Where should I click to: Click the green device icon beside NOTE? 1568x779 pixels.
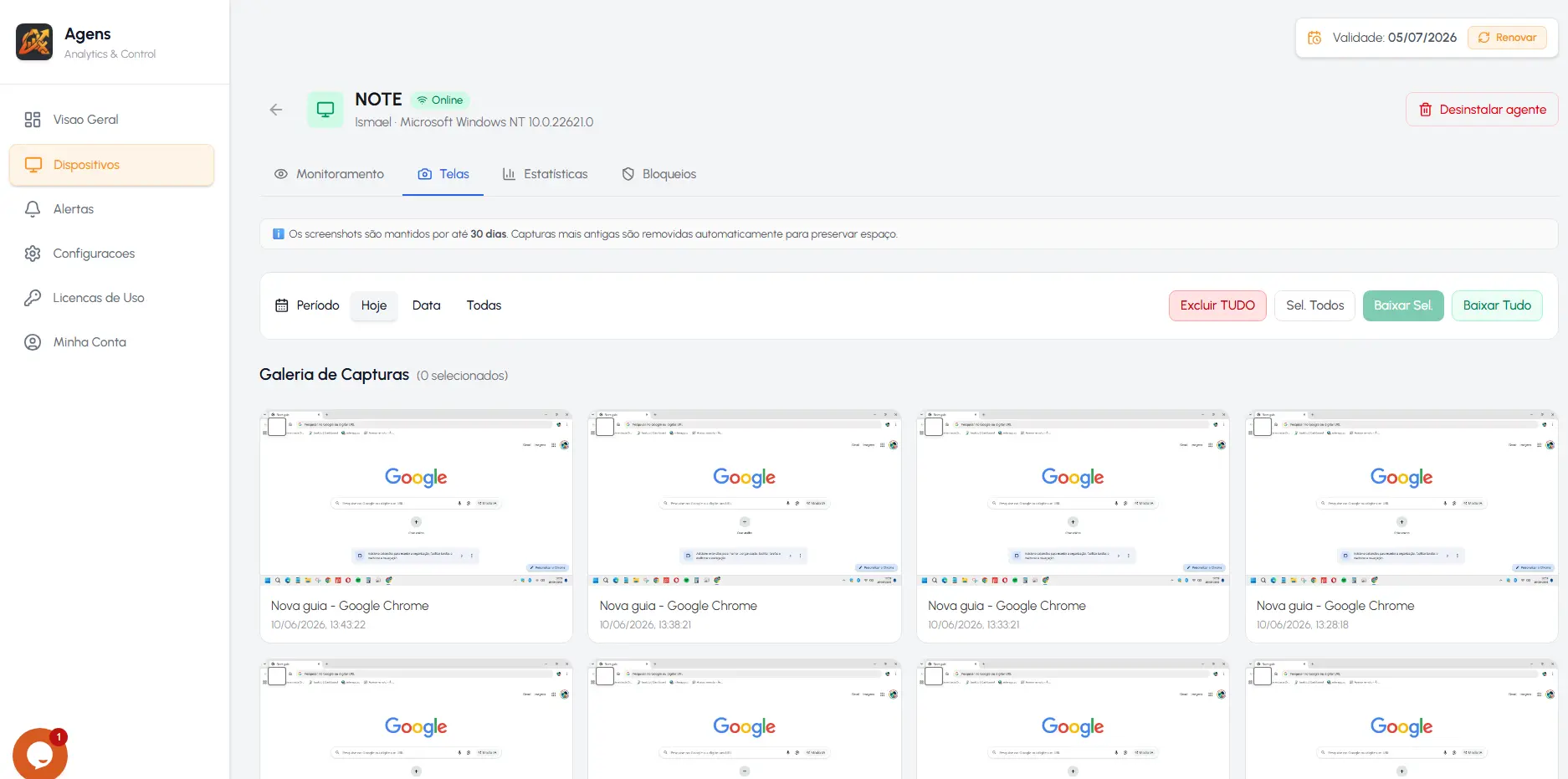(x=325, y=110)
